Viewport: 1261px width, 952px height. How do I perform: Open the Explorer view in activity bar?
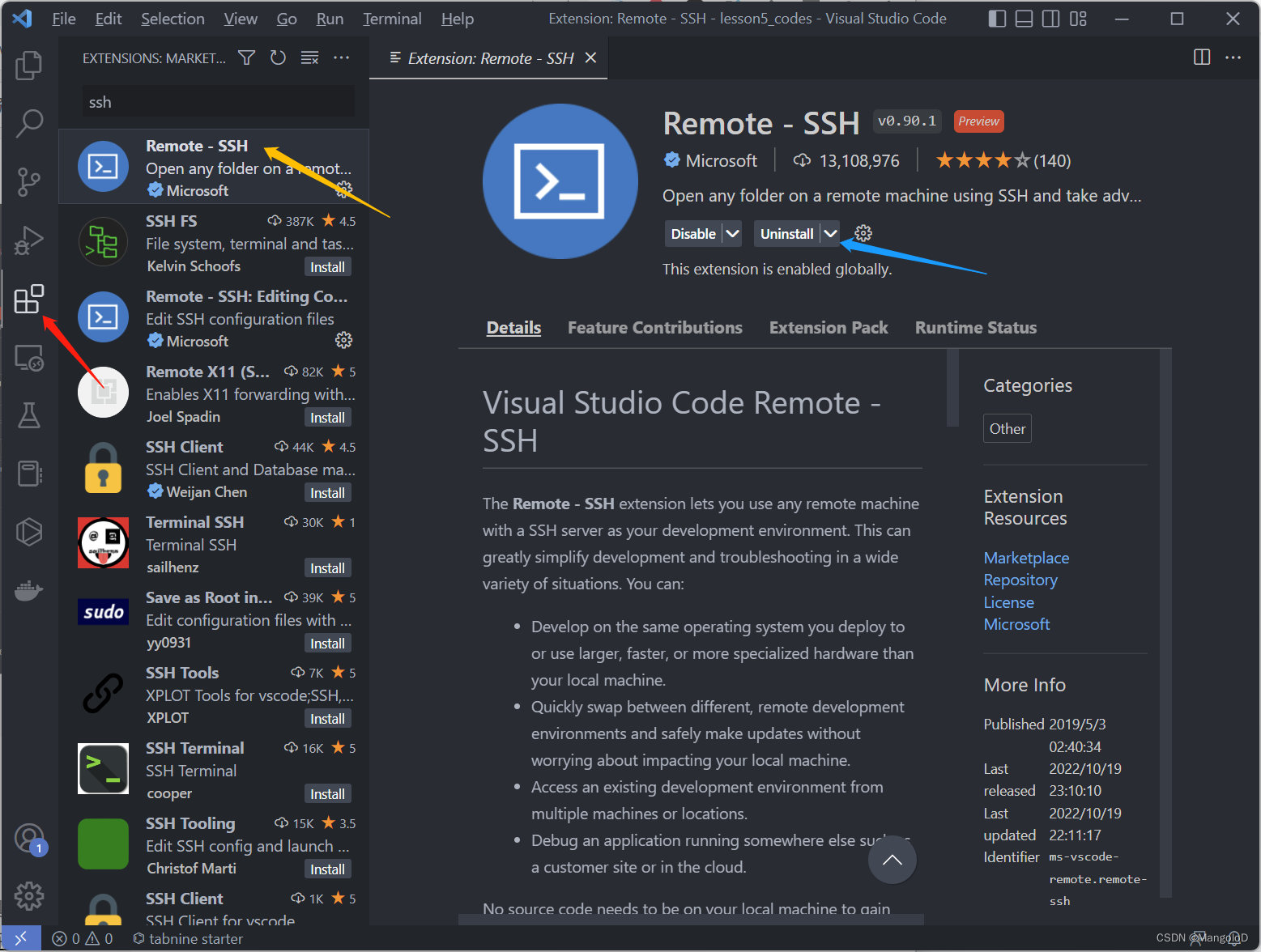coord(29,65)
